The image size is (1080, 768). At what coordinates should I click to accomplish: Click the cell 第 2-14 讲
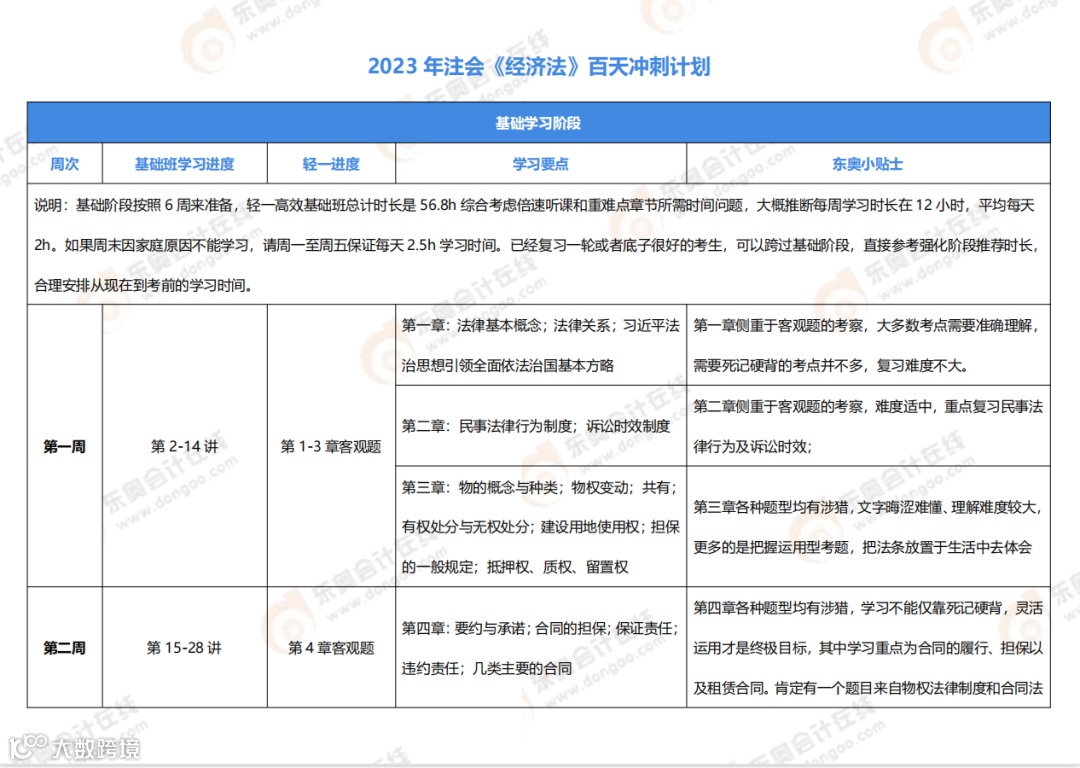(x=185, y=446)
